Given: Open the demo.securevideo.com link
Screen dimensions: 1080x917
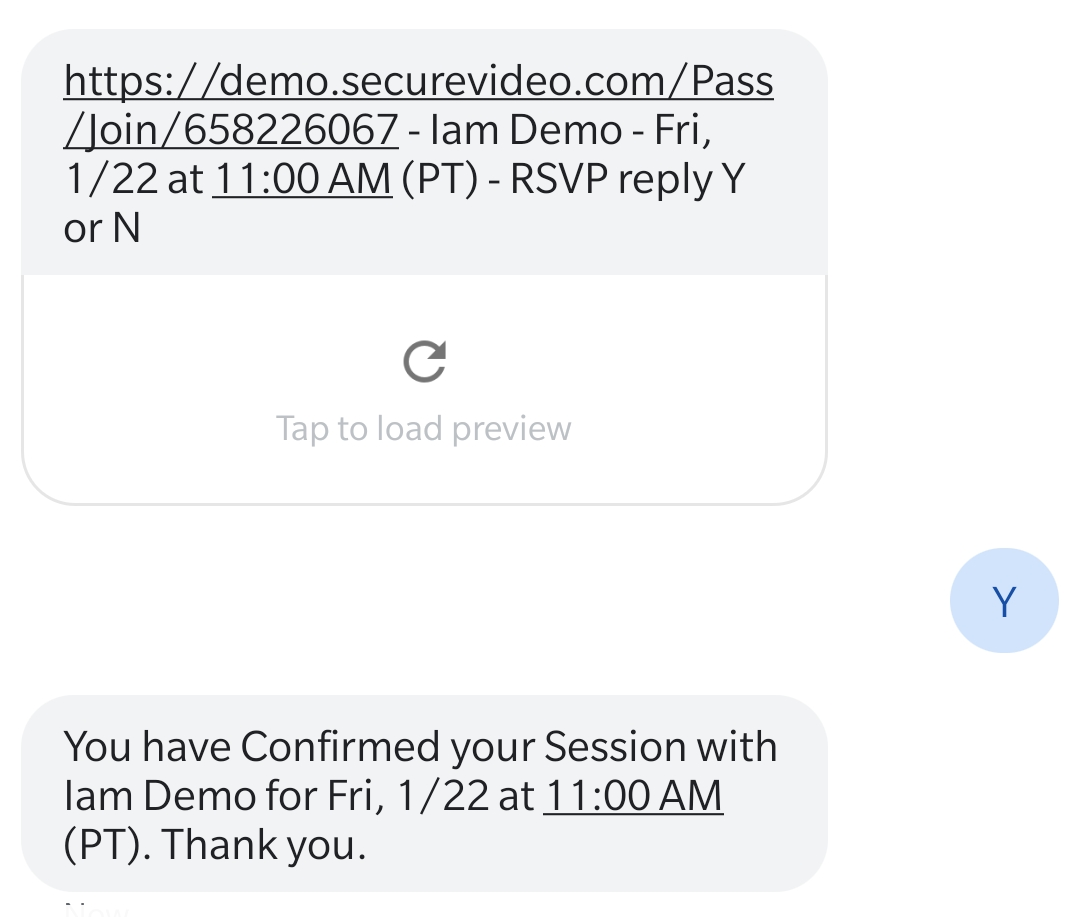Looking at the screenshot, I should pyautogui.click(x=418, y=81).
